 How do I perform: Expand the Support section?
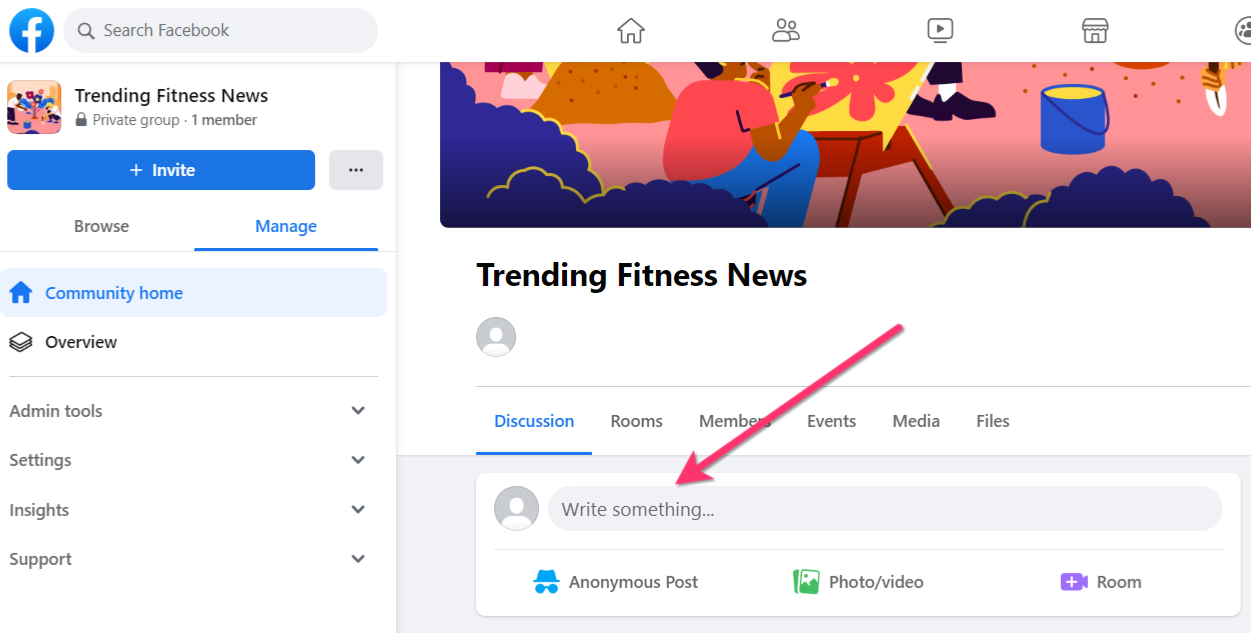pyautogui.click(x=358, y=559)
